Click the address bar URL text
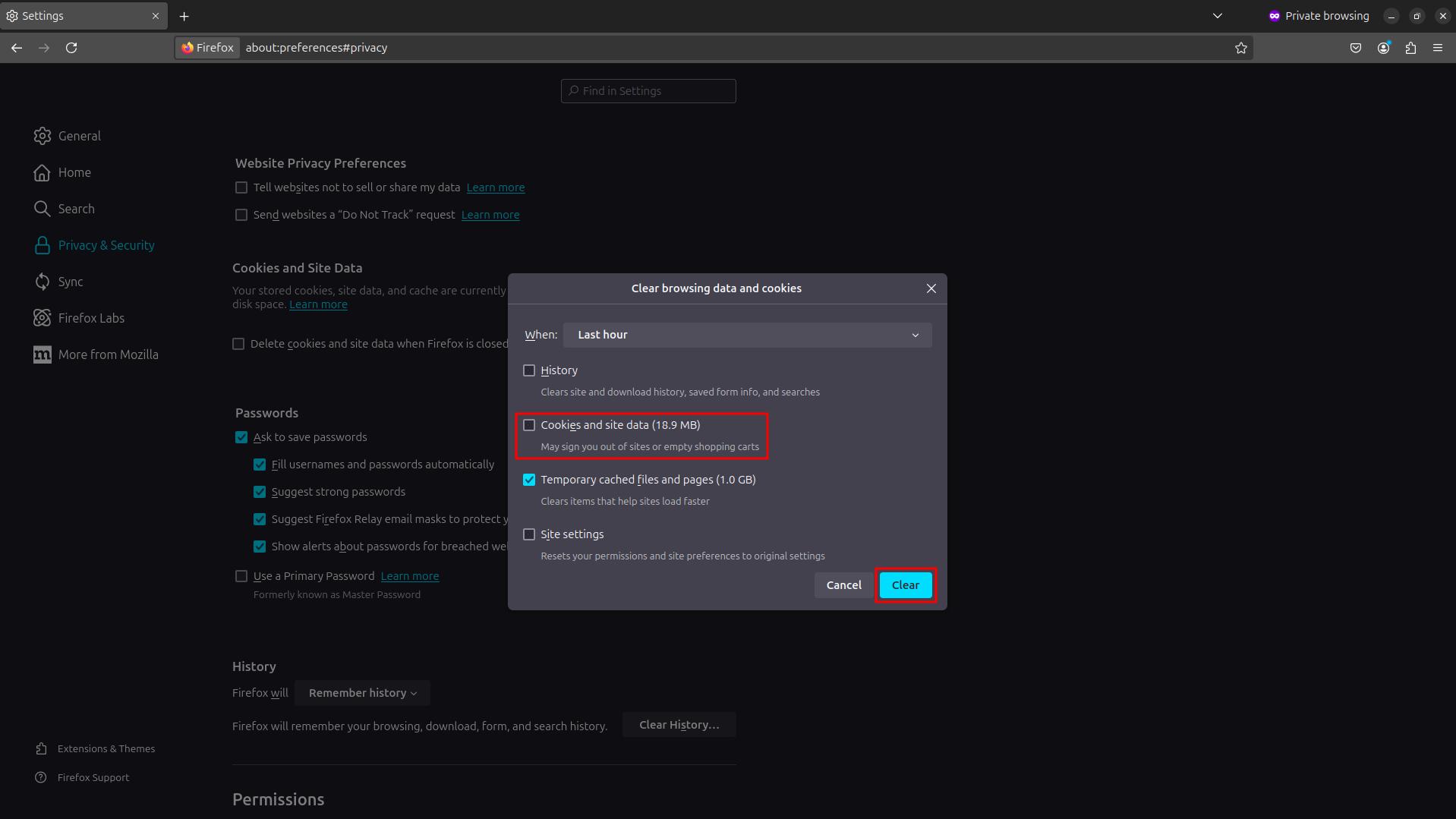 317,48
